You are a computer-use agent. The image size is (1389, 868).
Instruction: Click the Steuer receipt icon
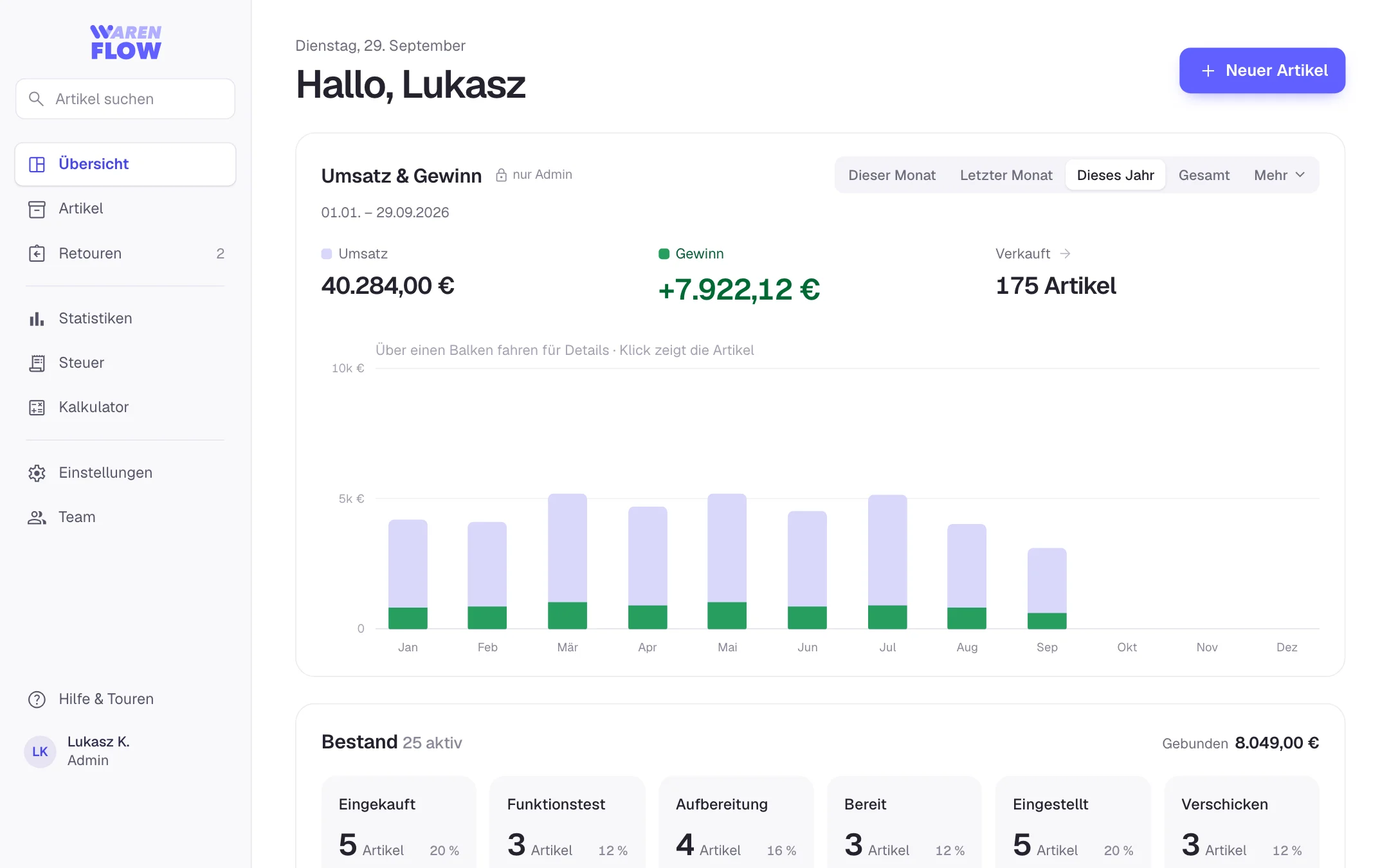pos(37,363)
